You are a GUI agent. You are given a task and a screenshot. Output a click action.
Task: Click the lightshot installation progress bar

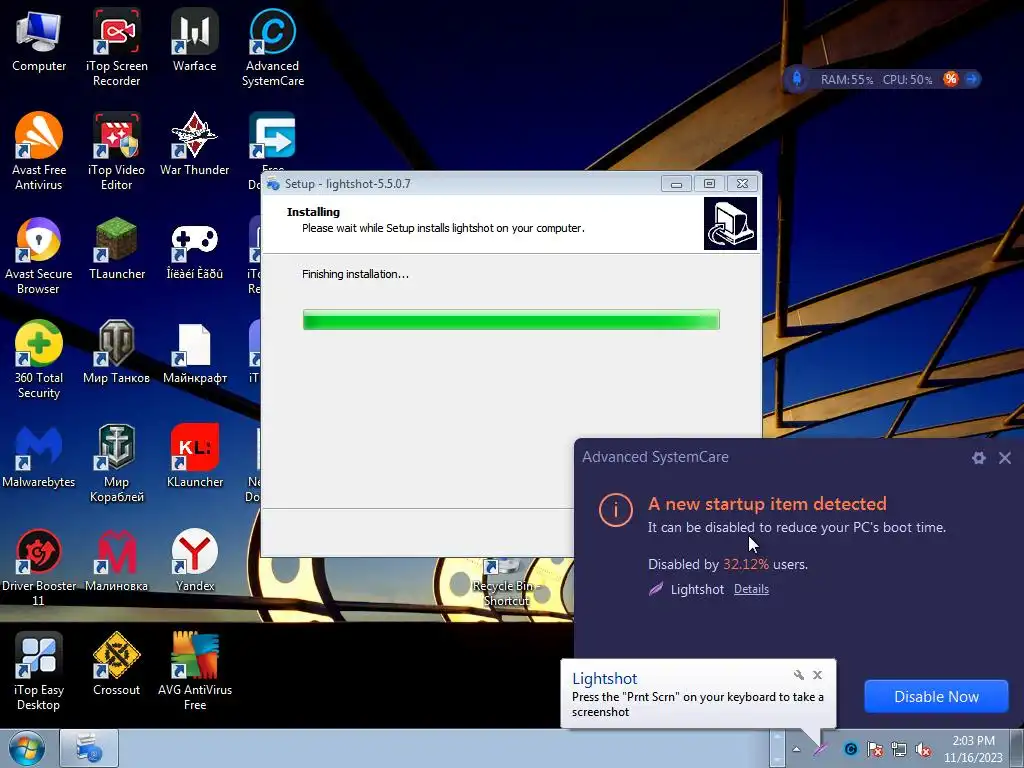point(511,320)
